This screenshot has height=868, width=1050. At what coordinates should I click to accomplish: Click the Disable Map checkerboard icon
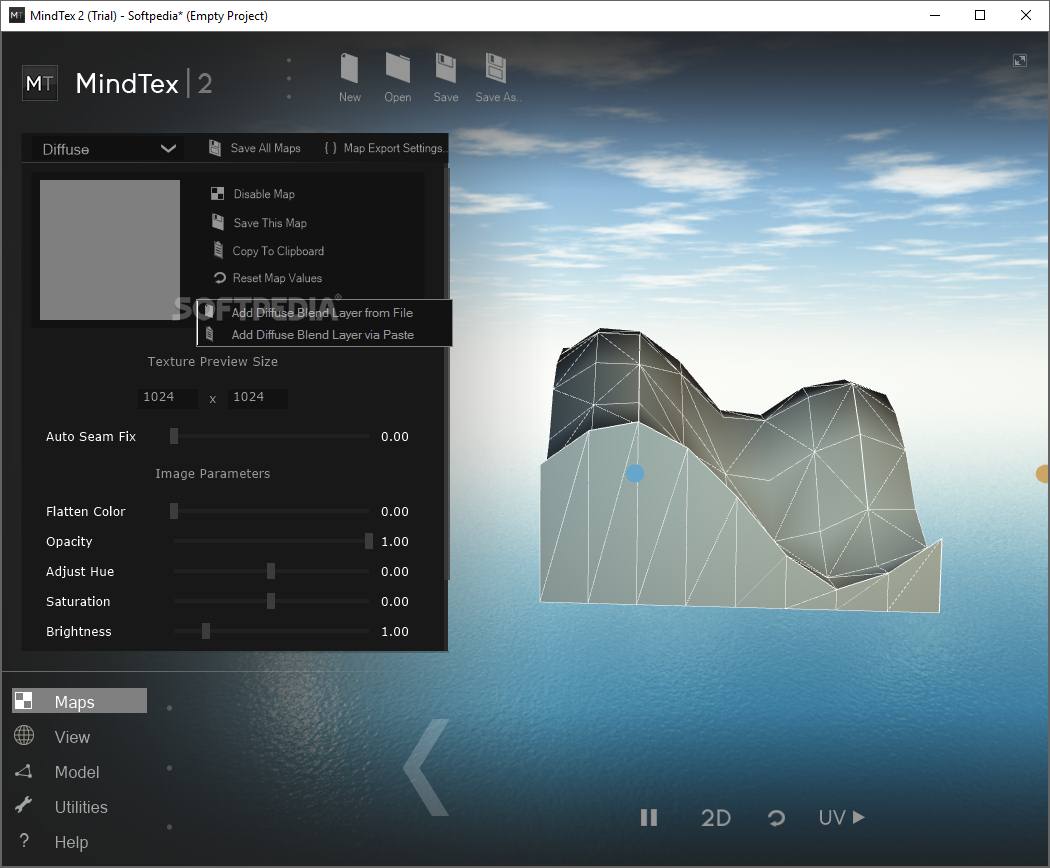(x=218, y=194)
